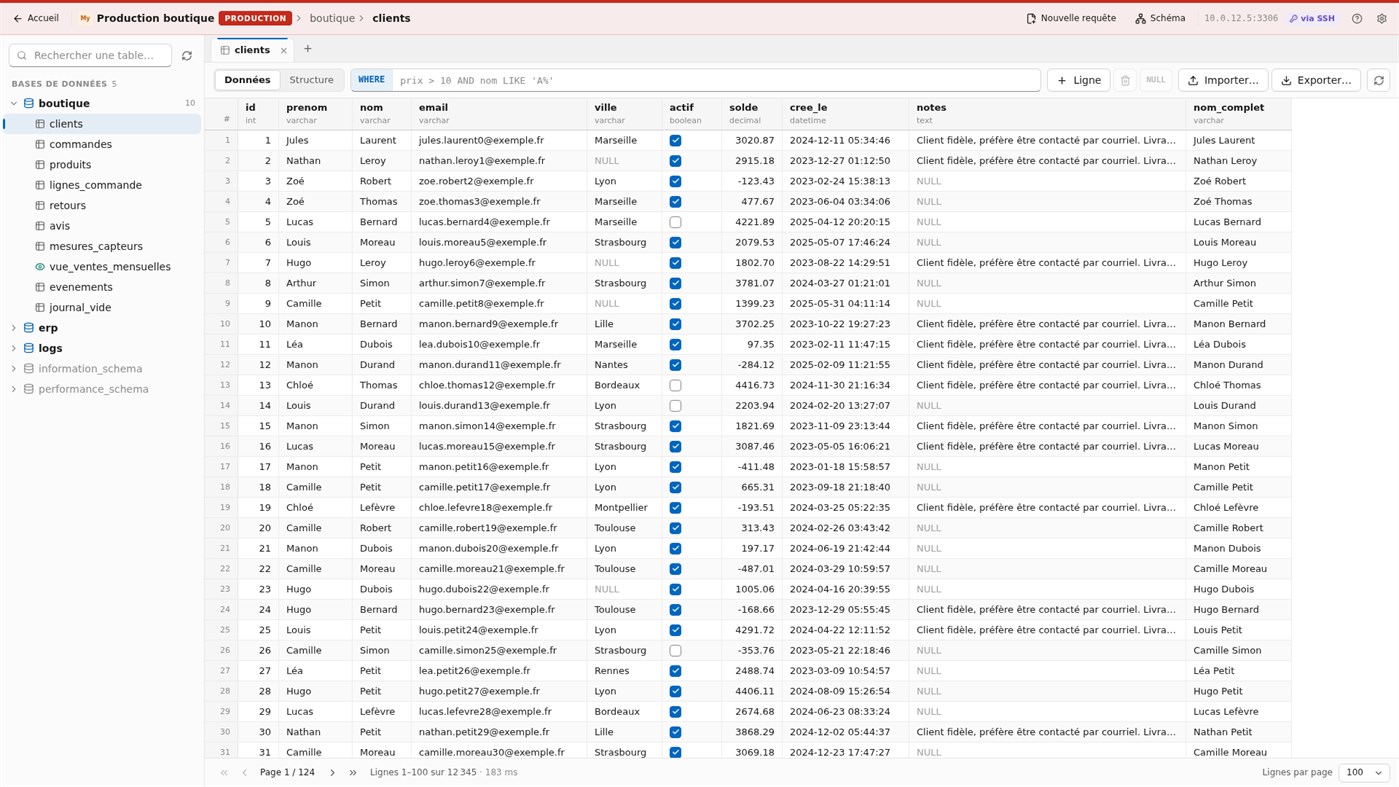The height and width of the screenshot is (787, 1399).
Task: Open the help icon in top bar
Action: pyautogui.click(x=1357, y=18)
